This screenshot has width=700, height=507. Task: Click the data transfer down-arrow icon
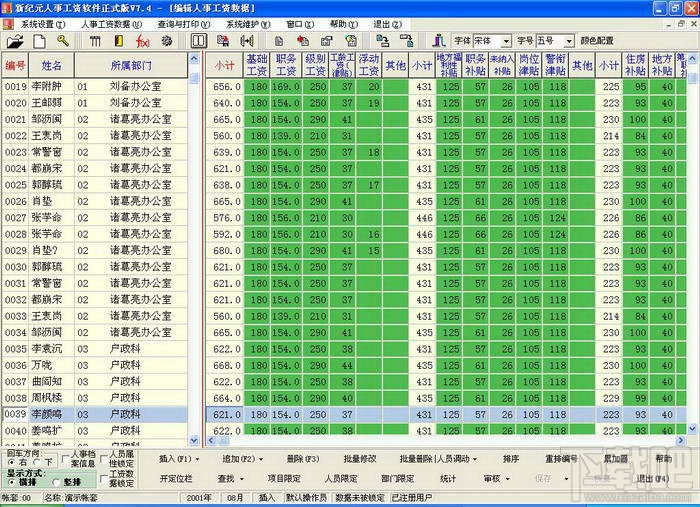point(383,42)
